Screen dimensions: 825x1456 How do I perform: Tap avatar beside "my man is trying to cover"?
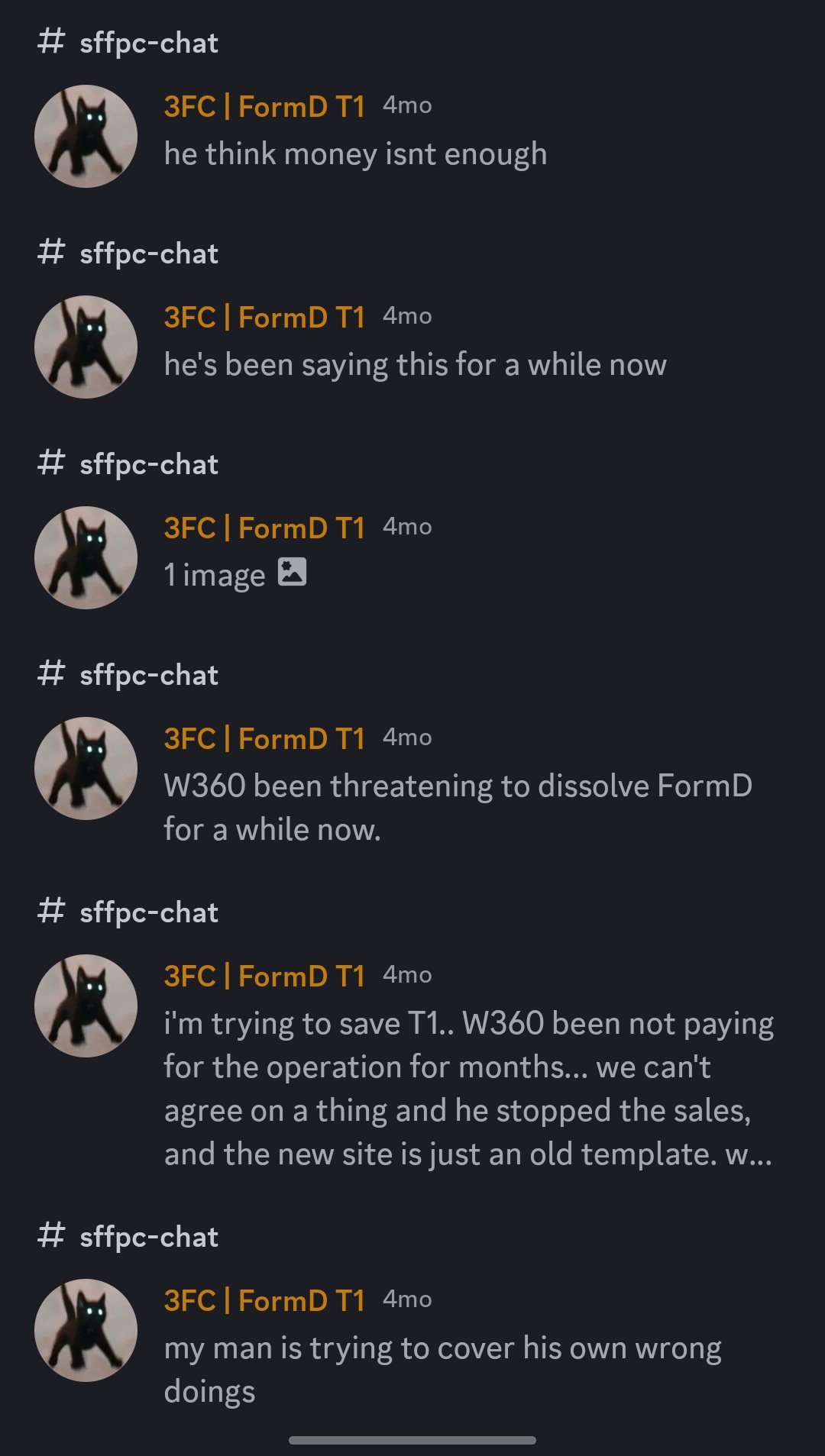coord(86,1330)
